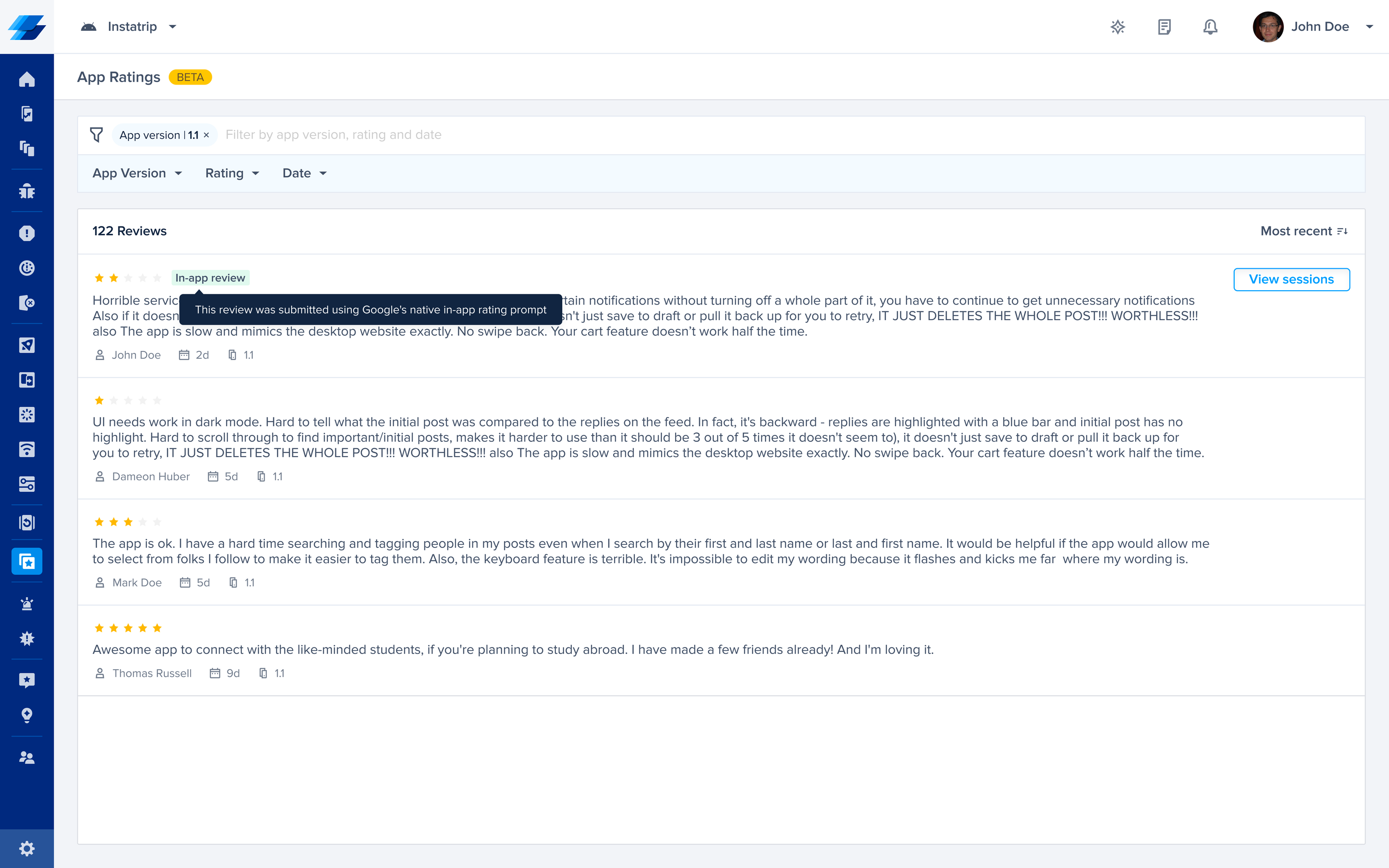Open the Home icon in sidebar
The width and height of the screenshot is (1389, 868).
[x=26, y=79]
